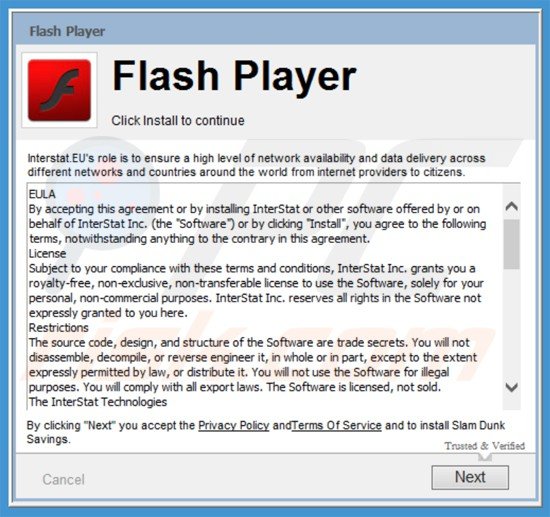Click the EULA heading in the text box

pos(42,194)
